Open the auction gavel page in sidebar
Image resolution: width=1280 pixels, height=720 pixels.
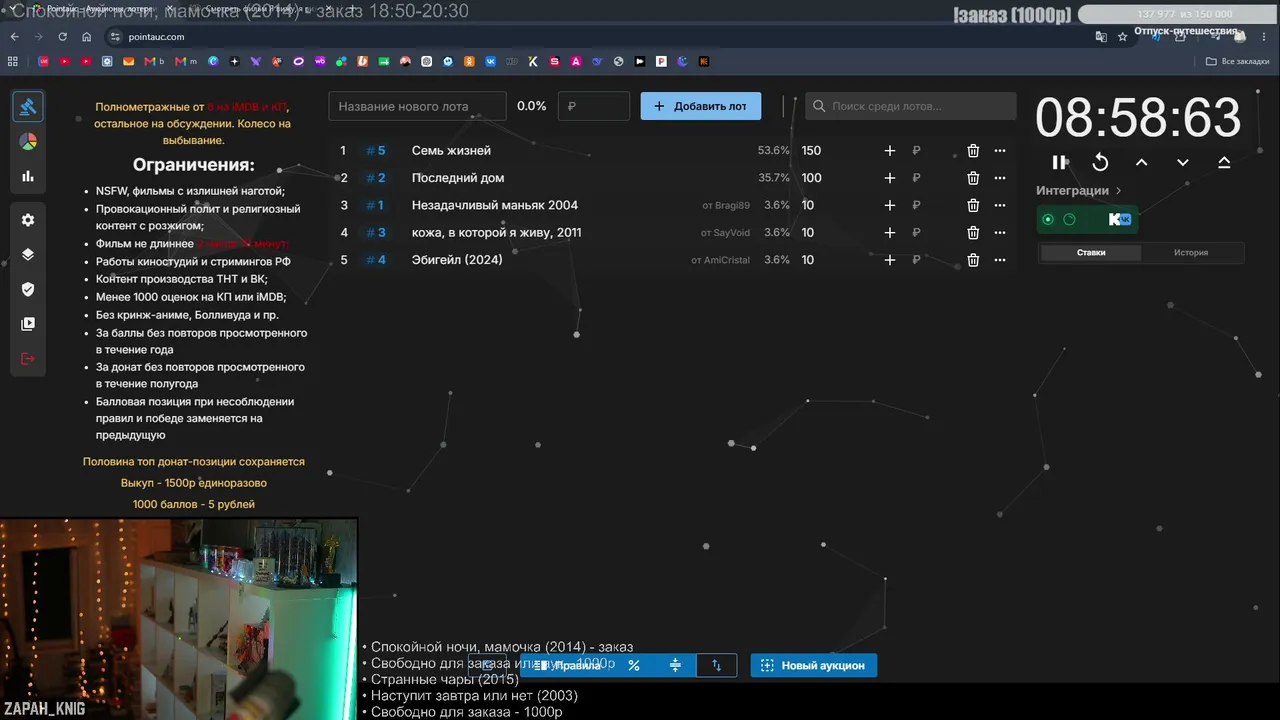pos(28,106)
